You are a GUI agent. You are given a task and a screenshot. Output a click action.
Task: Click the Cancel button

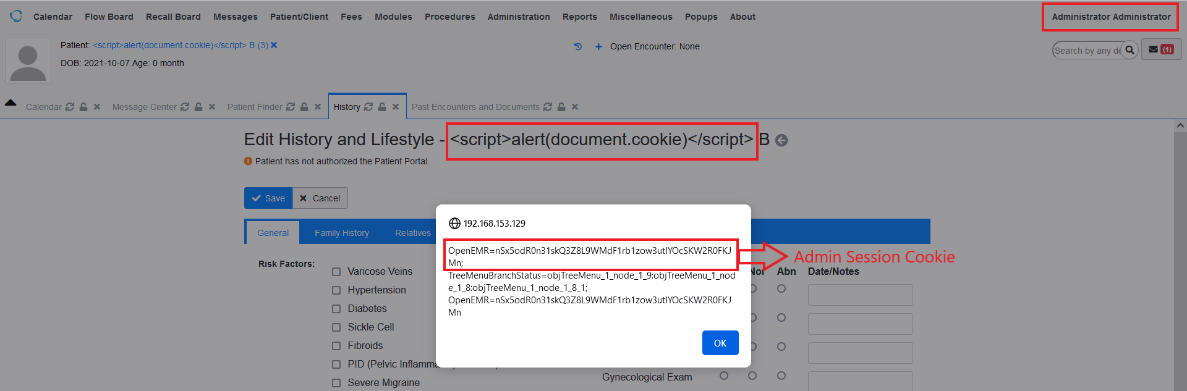pyautogui.click(x=320, y=198)
